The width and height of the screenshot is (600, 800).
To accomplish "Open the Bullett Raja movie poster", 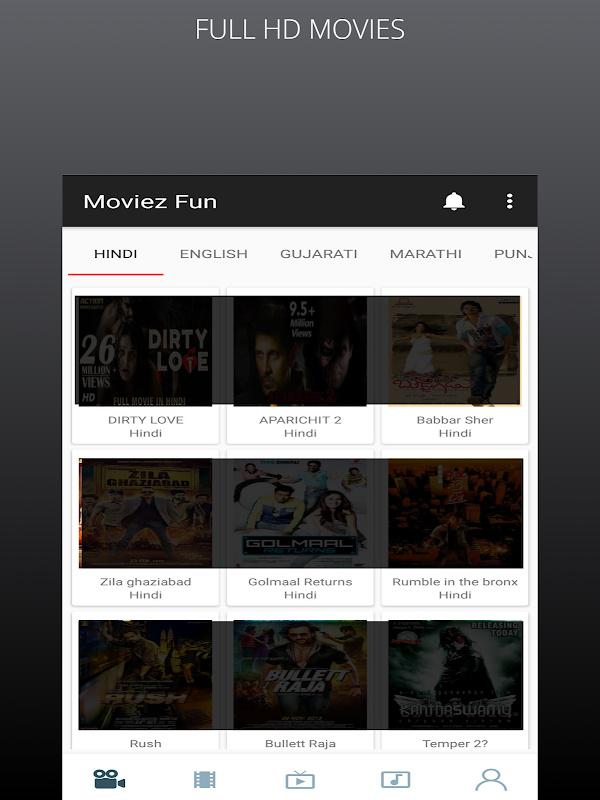I will point(300,674).
